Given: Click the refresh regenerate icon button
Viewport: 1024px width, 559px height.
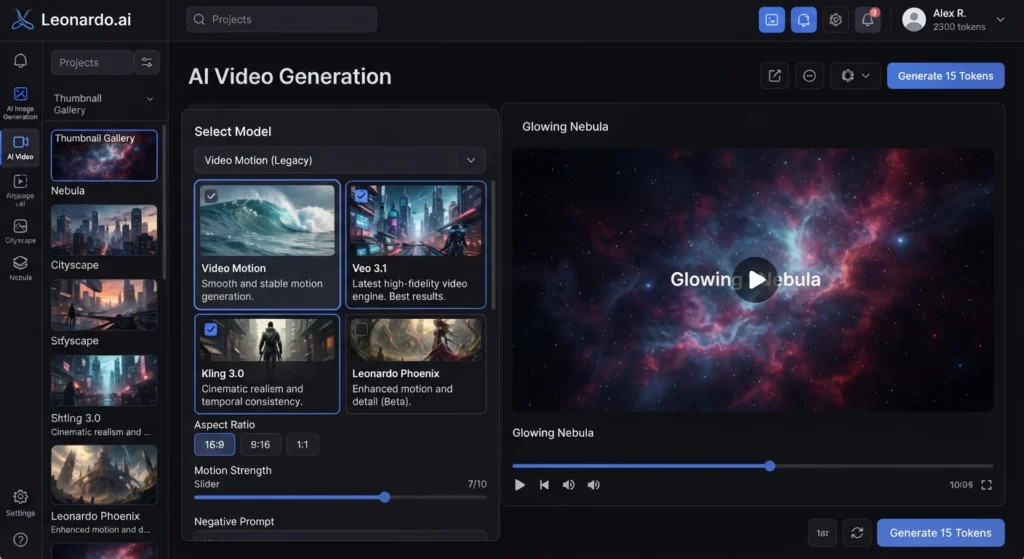Looking at the screenshot, I should (x=857, y=533).
